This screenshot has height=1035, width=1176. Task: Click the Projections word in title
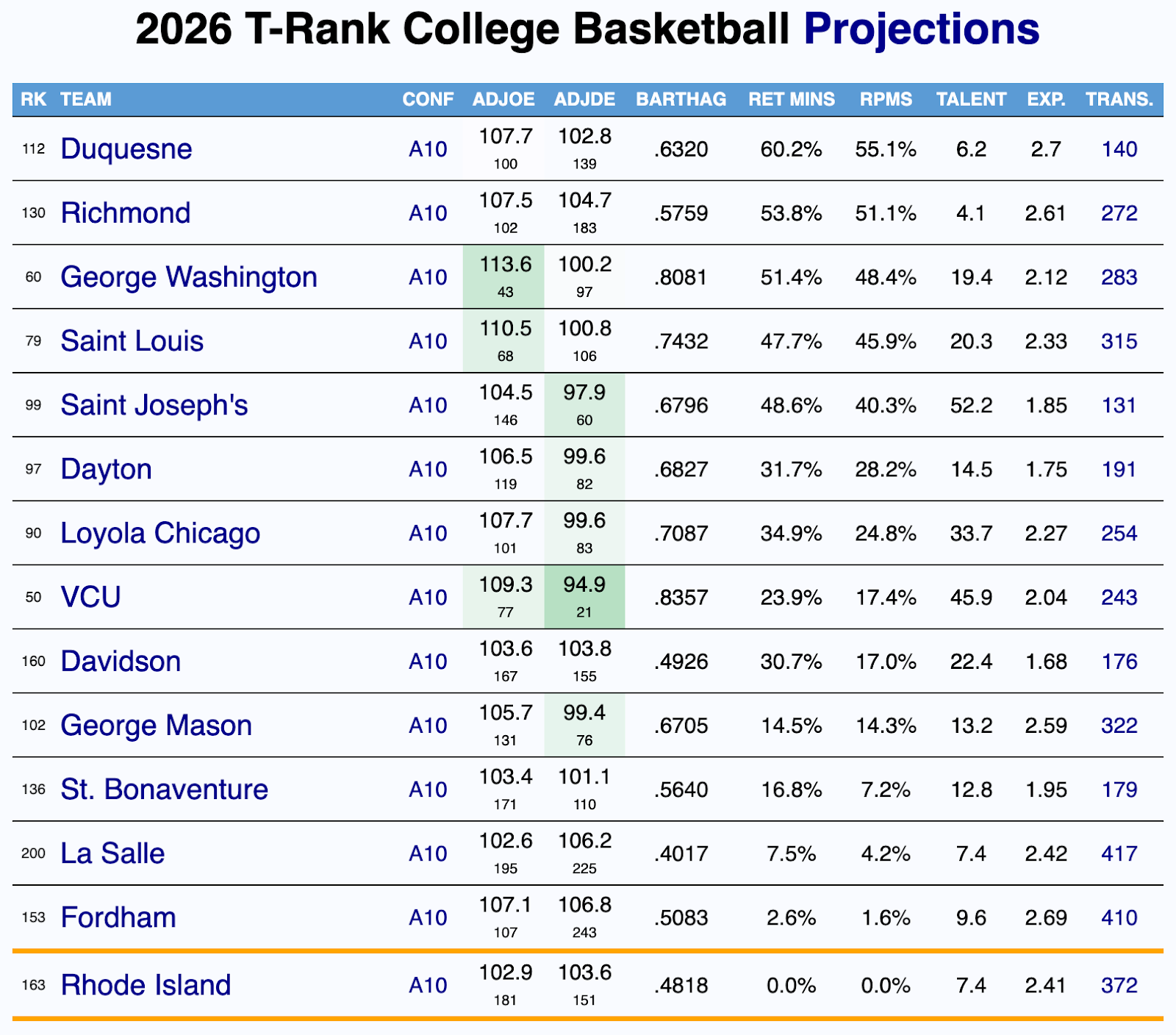921,29
